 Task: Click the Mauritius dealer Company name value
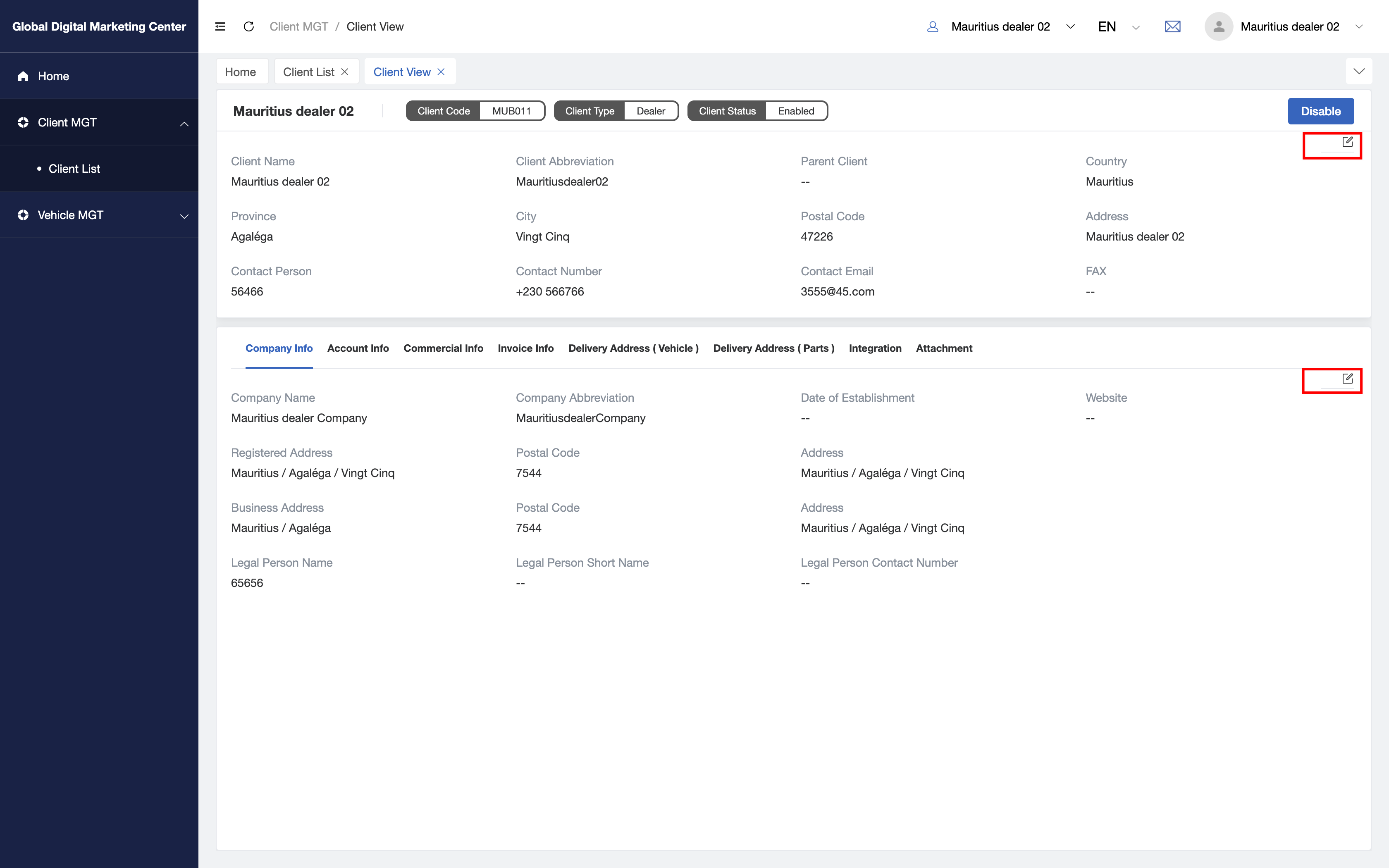click(x=299, y=418)
